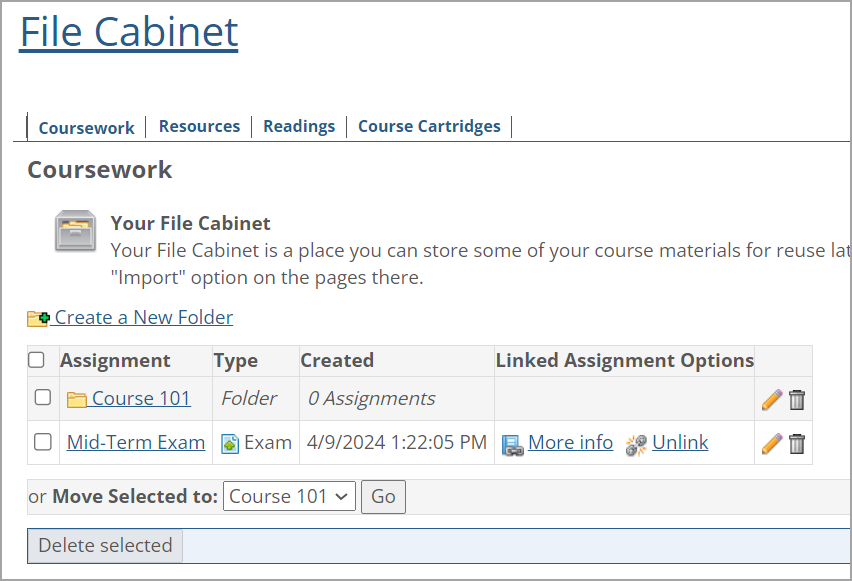852x581 pixels.
Task: Click the Course 101 folder icon
Action: click(77, 399)
